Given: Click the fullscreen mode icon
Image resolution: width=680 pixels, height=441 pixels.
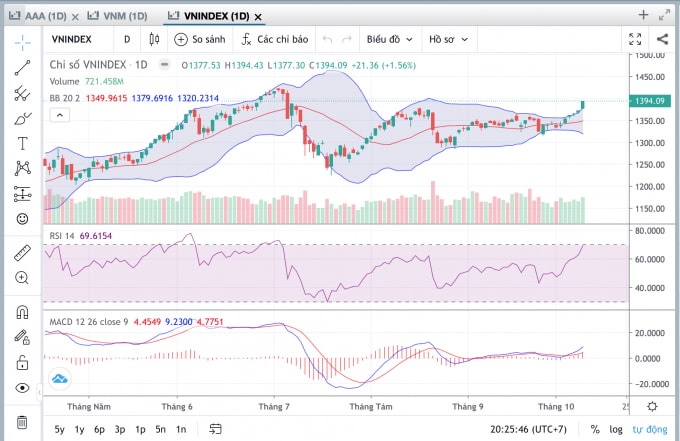Looking at the screenshot, I should coord(635,39).
